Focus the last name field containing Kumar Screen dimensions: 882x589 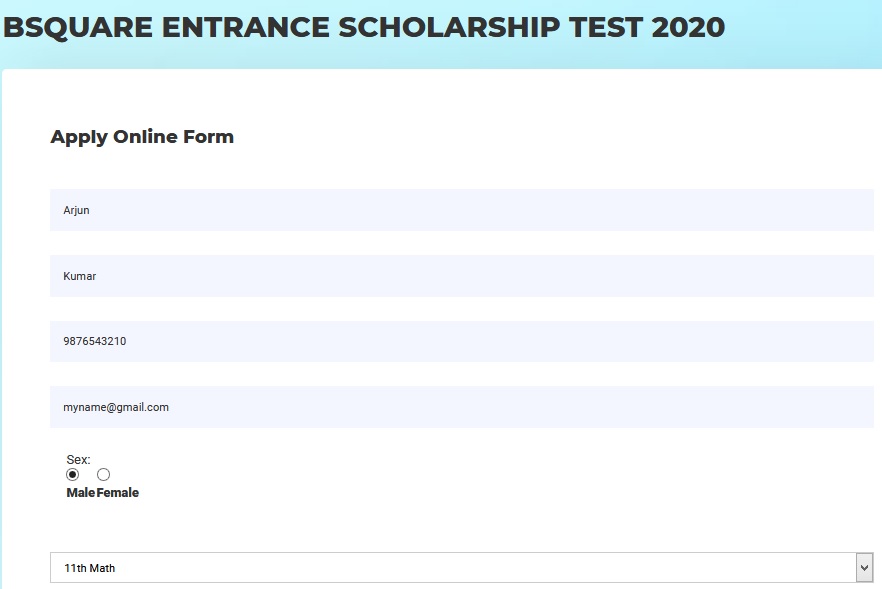[460, 276]
